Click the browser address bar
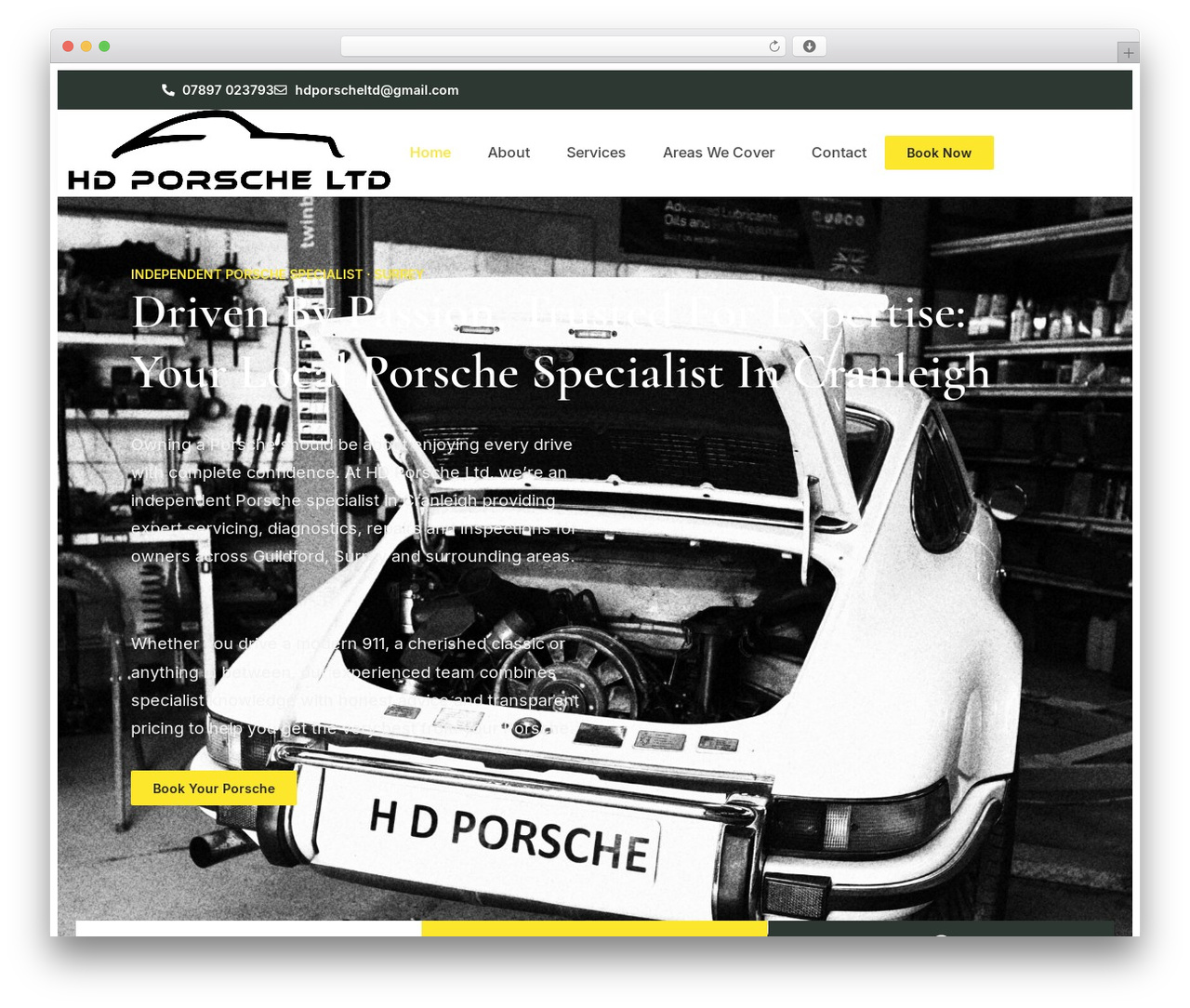The height and width of the screenshot is (1008, 1190). [563, 46]
